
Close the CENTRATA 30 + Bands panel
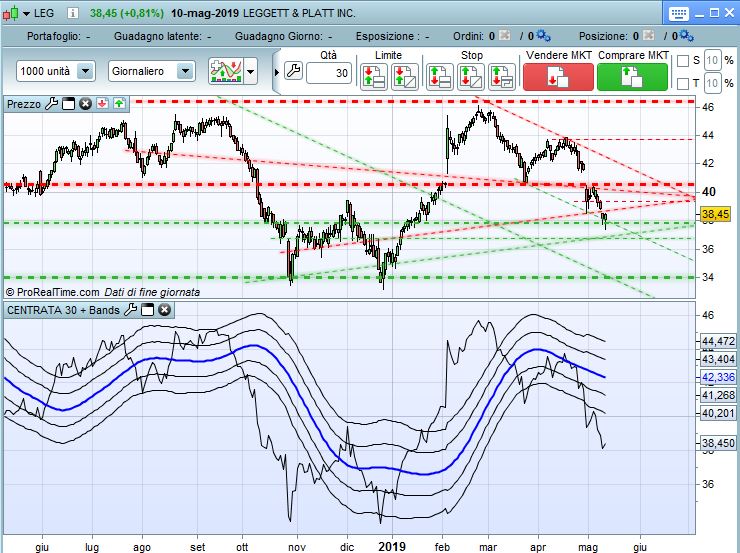click(165, 310)
